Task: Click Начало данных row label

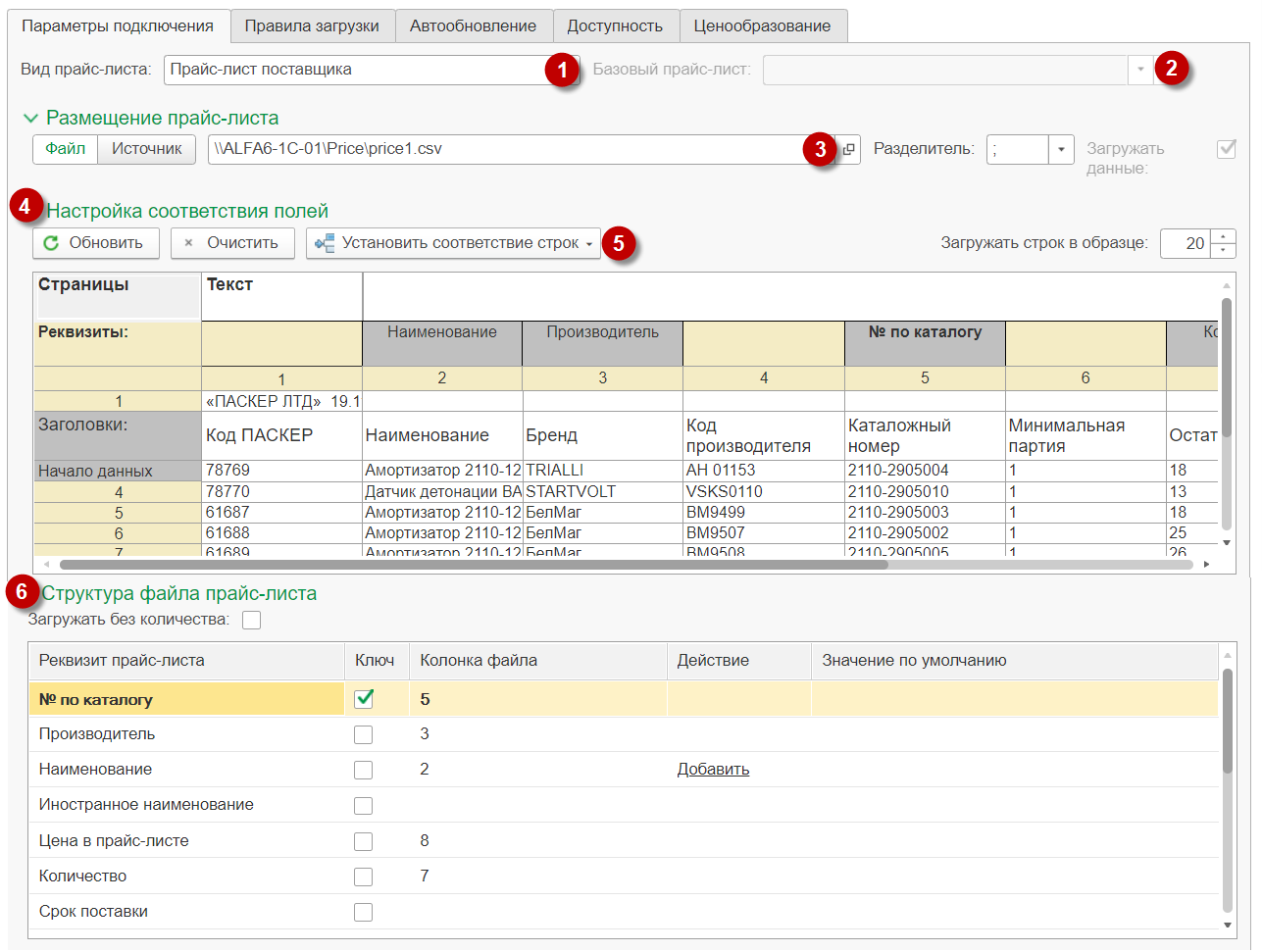Action: [x=118, y=472]
